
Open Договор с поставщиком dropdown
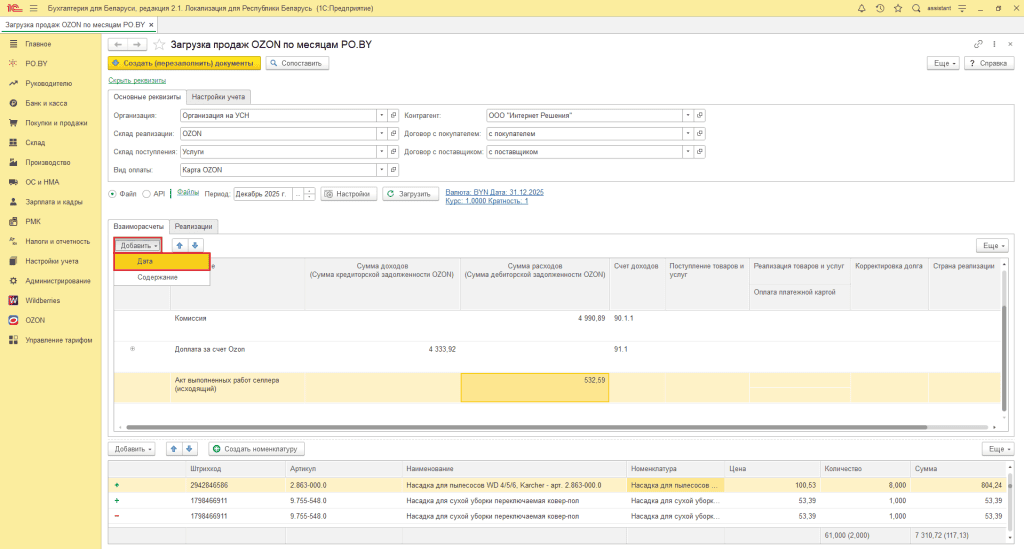688,151
